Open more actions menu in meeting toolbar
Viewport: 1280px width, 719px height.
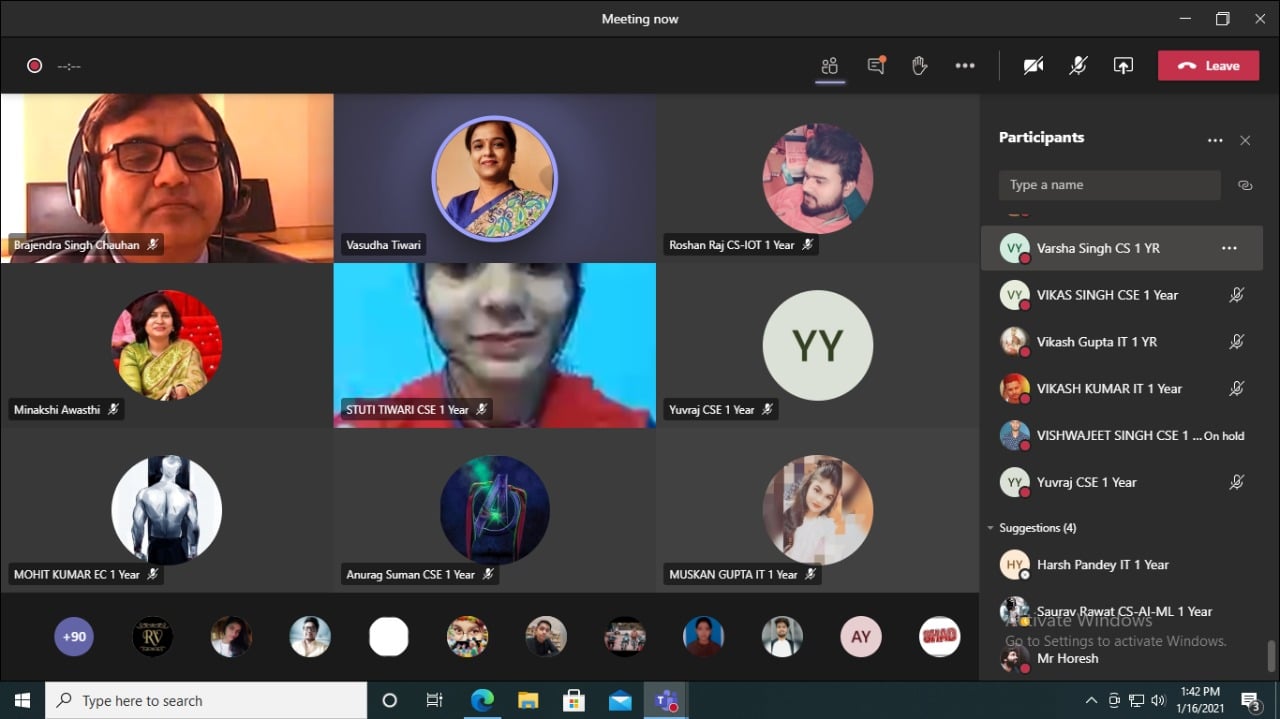[964, 66]
